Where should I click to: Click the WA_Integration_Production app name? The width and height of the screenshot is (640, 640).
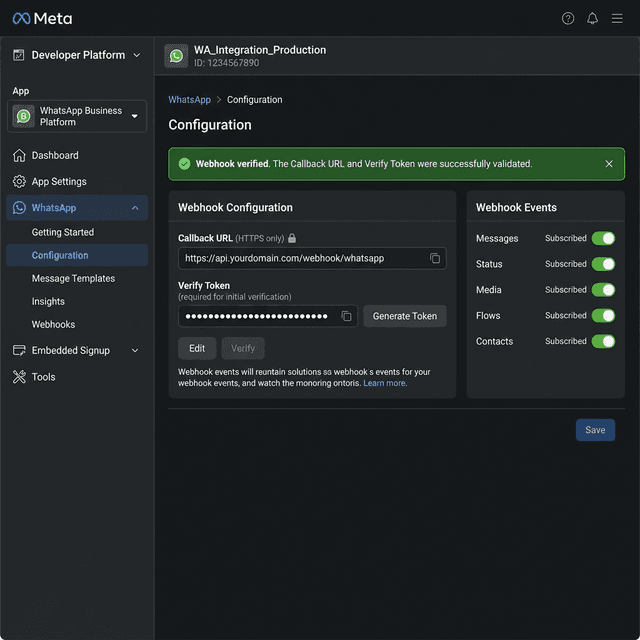260,50
